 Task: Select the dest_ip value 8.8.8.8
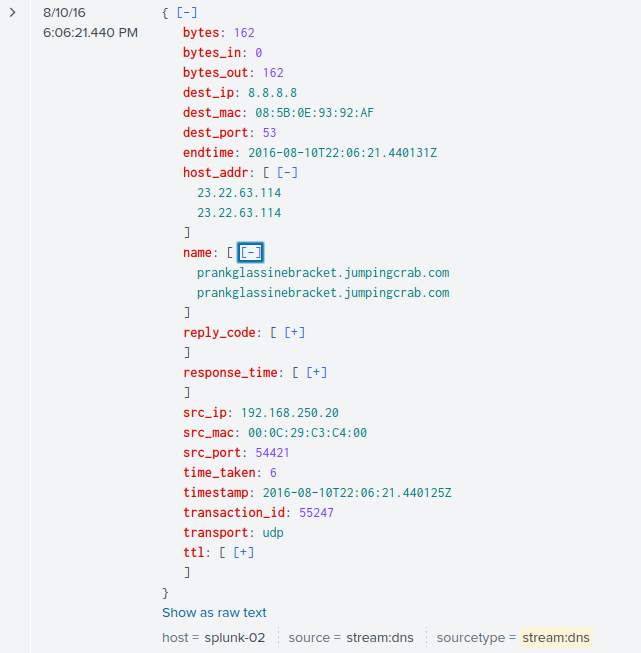coord(272,92)
